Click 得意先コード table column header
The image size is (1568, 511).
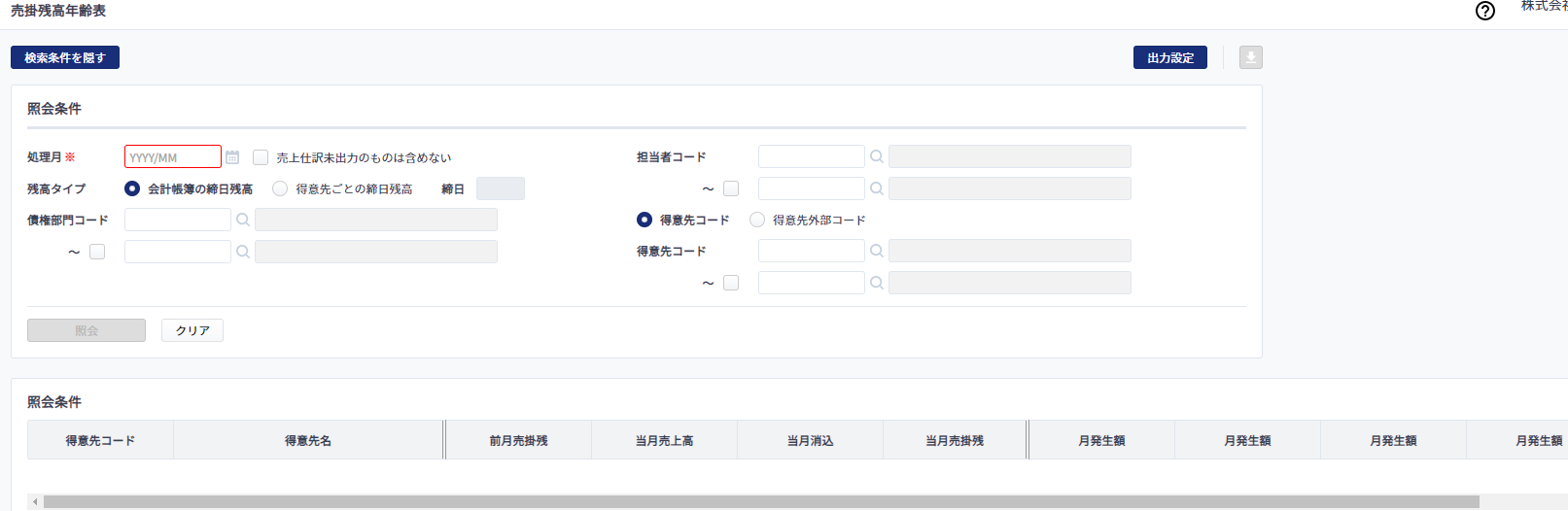pos(100,440)
